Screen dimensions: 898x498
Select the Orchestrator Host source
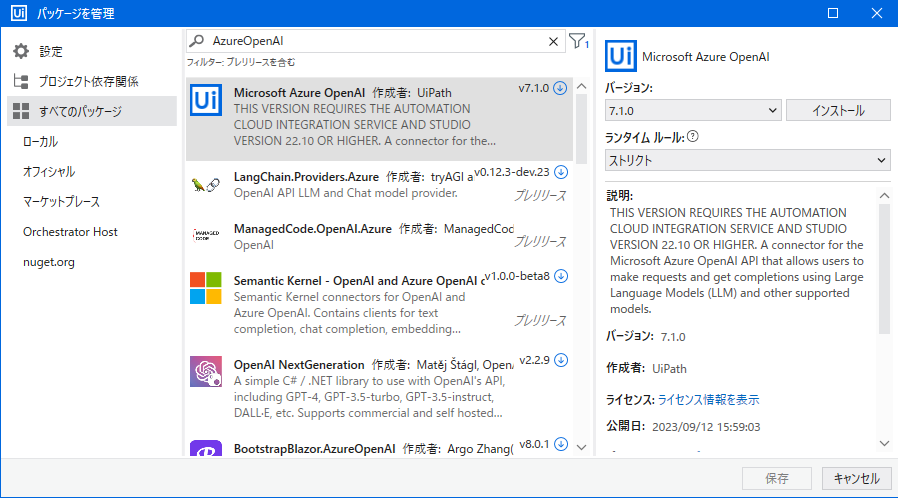click(70, 232)
